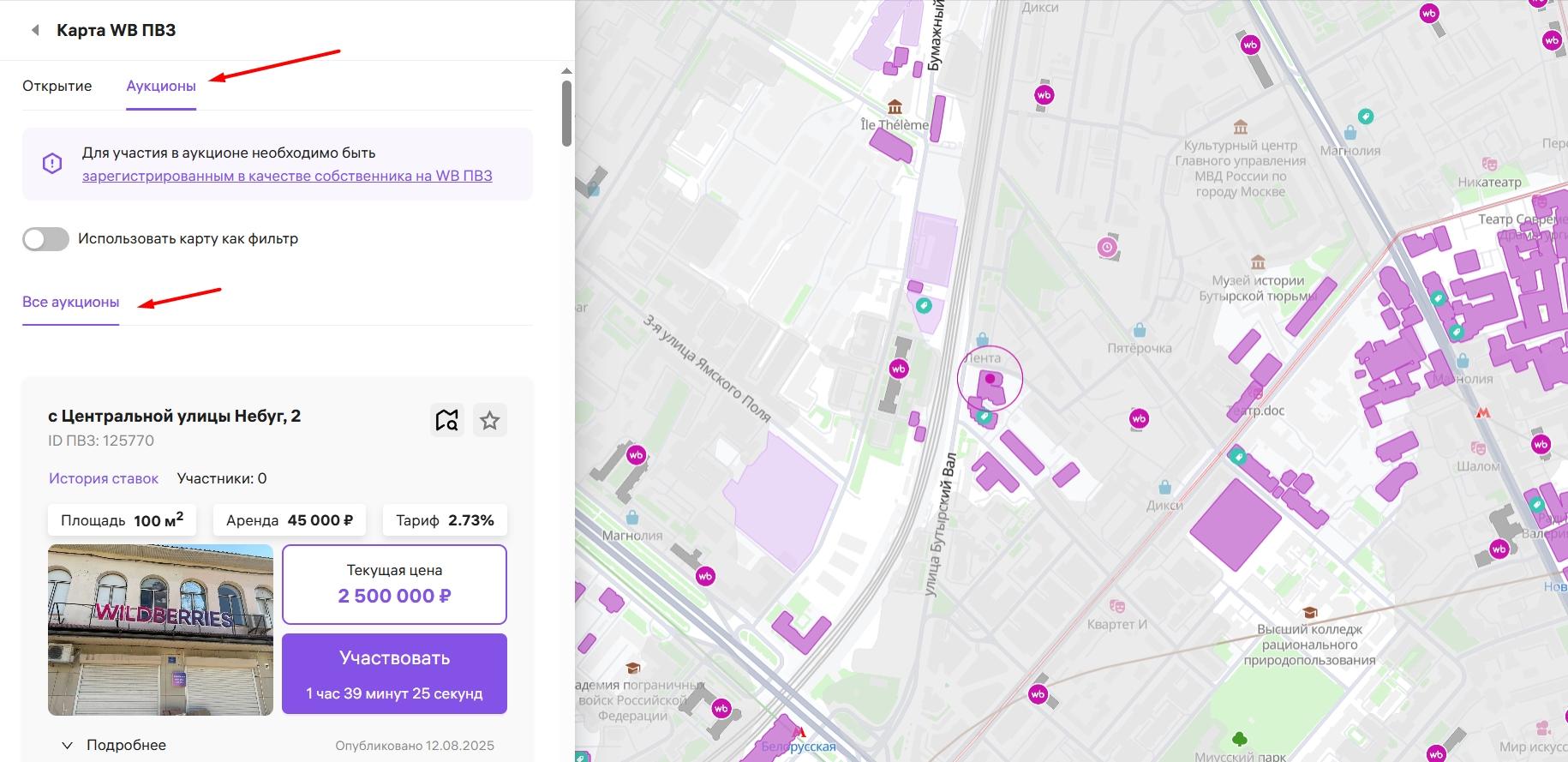Select wb marker southeast of left Магнолия

[705, 576]
